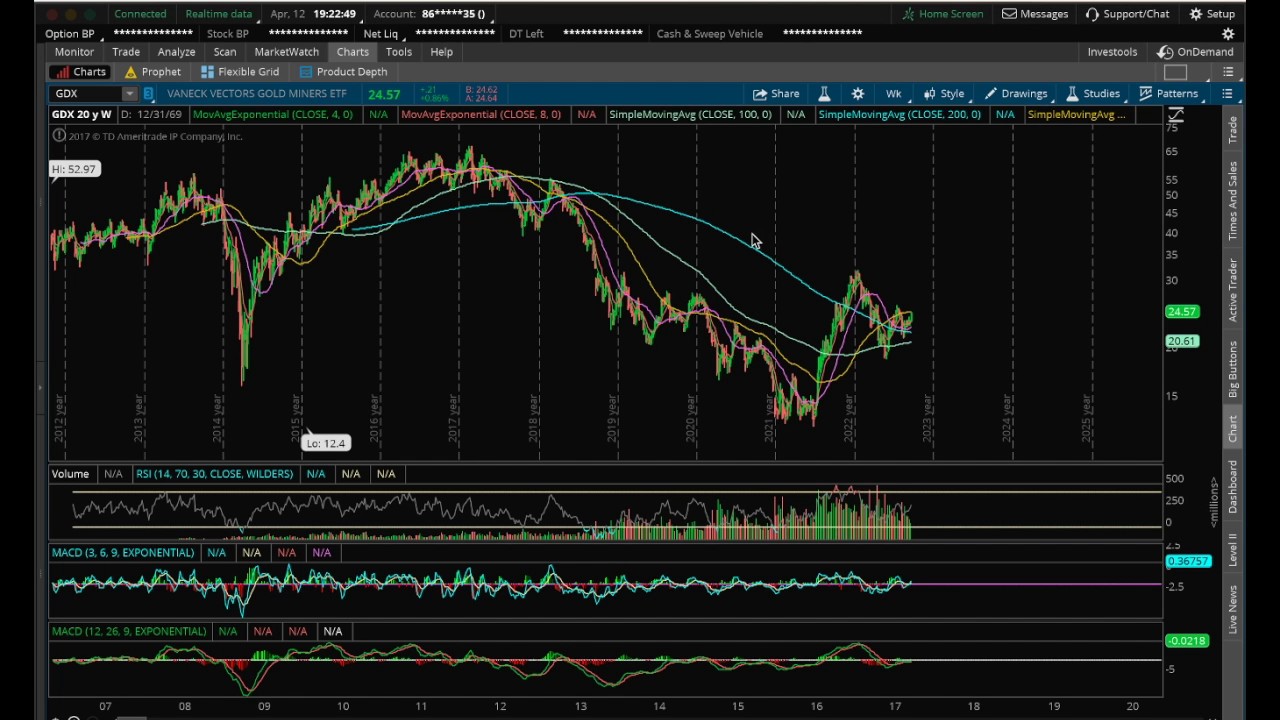Open Active Trader side panel
1280x720 pixels.
pyautogui.click(x=1233, y=291)
